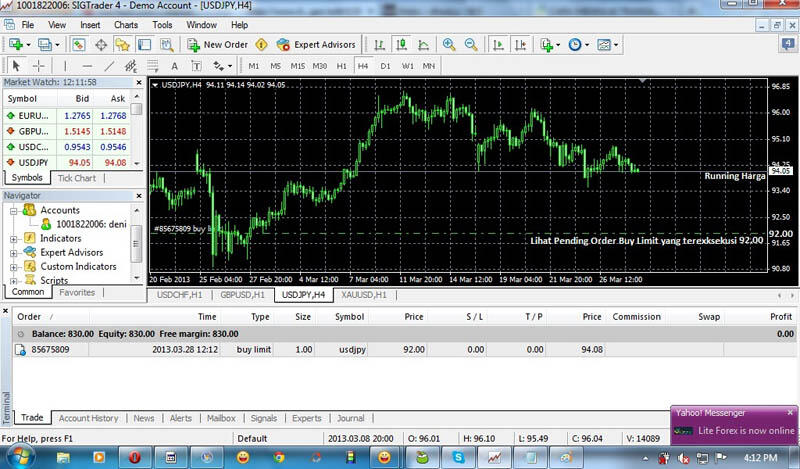Open the Strategy Tester magnifier icon

tap(167, 45)
